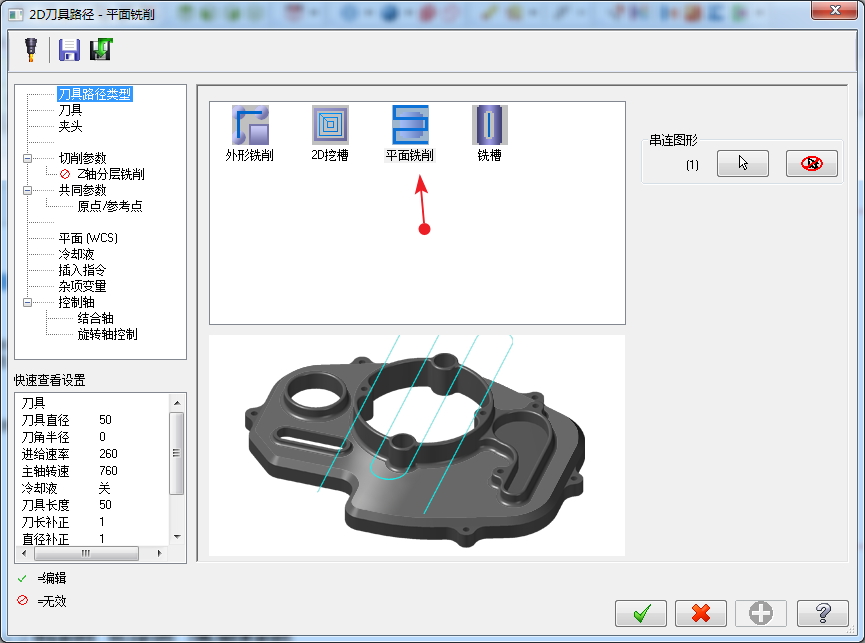Select 夹头 in the tree
Image resolution: width=865 pixels, height=643 pixels.
pyautogui.click(x=70, y=126)
